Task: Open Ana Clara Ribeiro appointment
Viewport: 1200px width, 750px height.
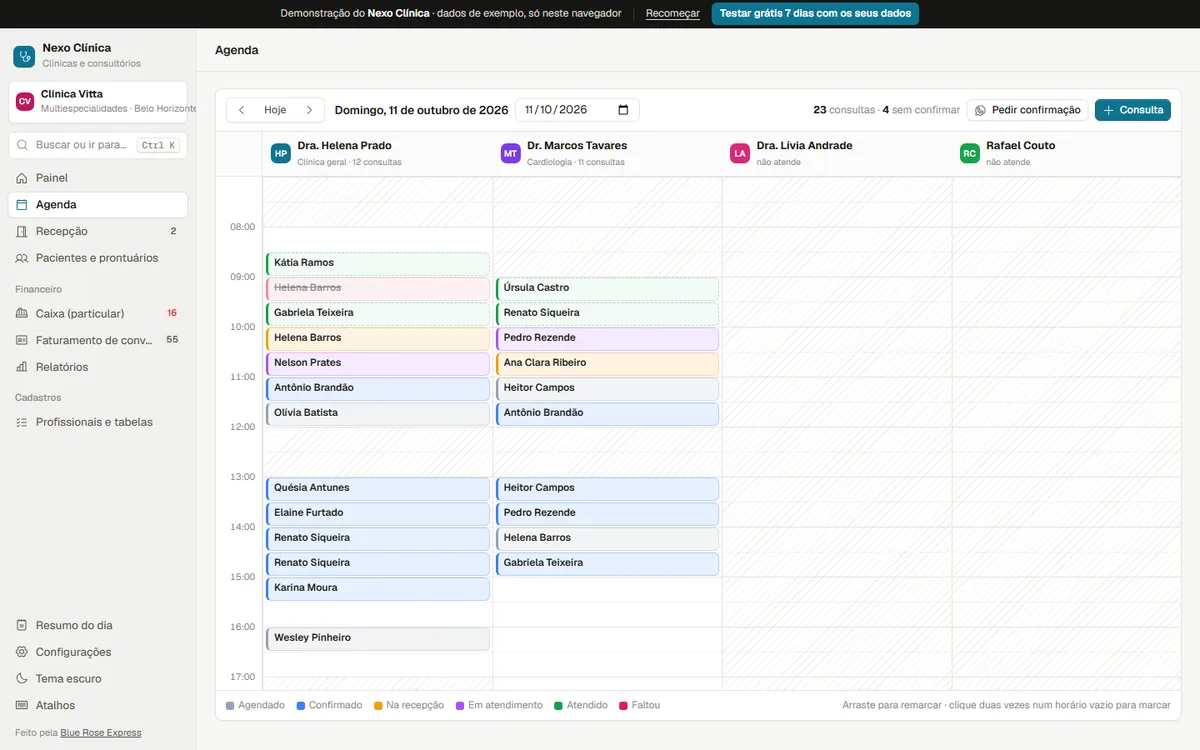Action: click(607, 363)
